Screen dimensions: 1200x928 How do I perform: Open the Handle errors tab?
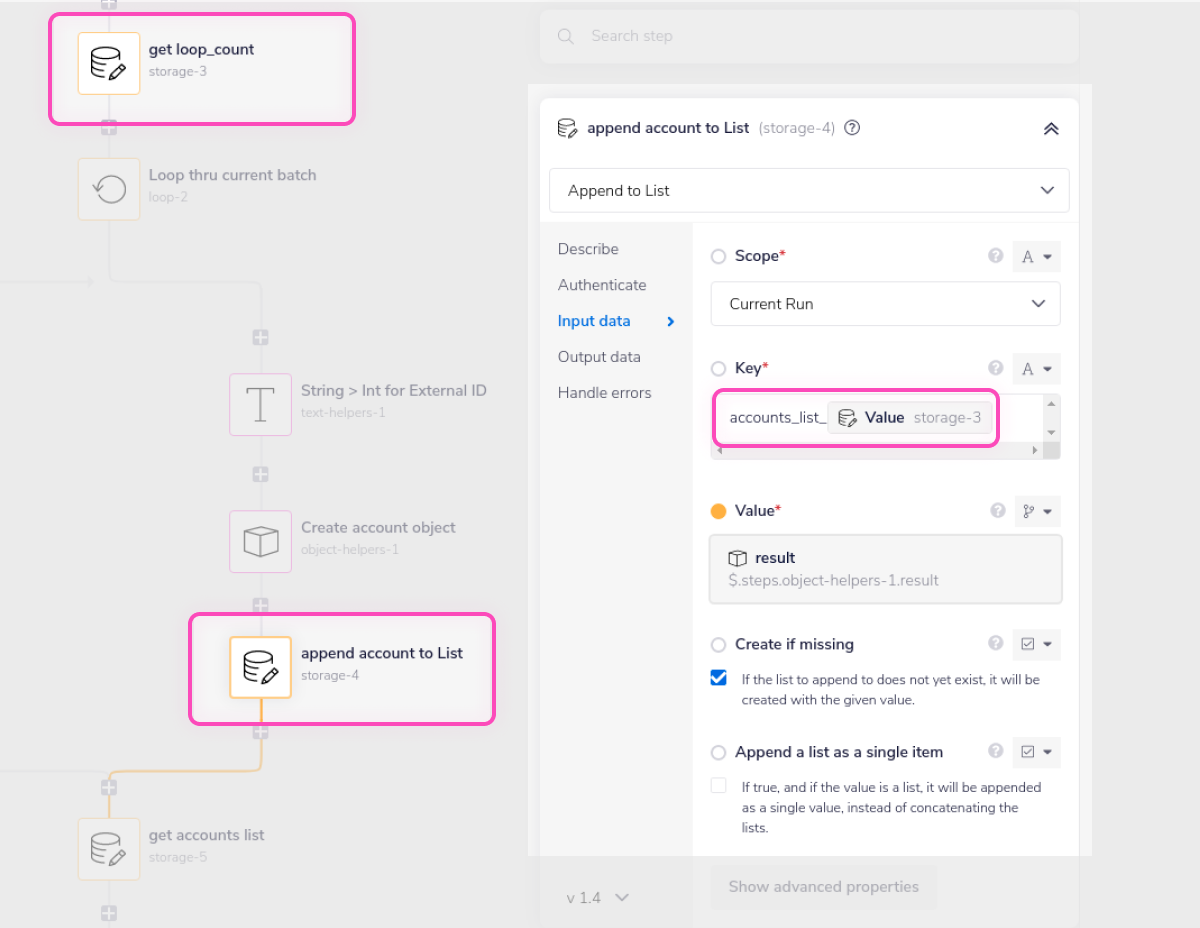click(604, 393)
